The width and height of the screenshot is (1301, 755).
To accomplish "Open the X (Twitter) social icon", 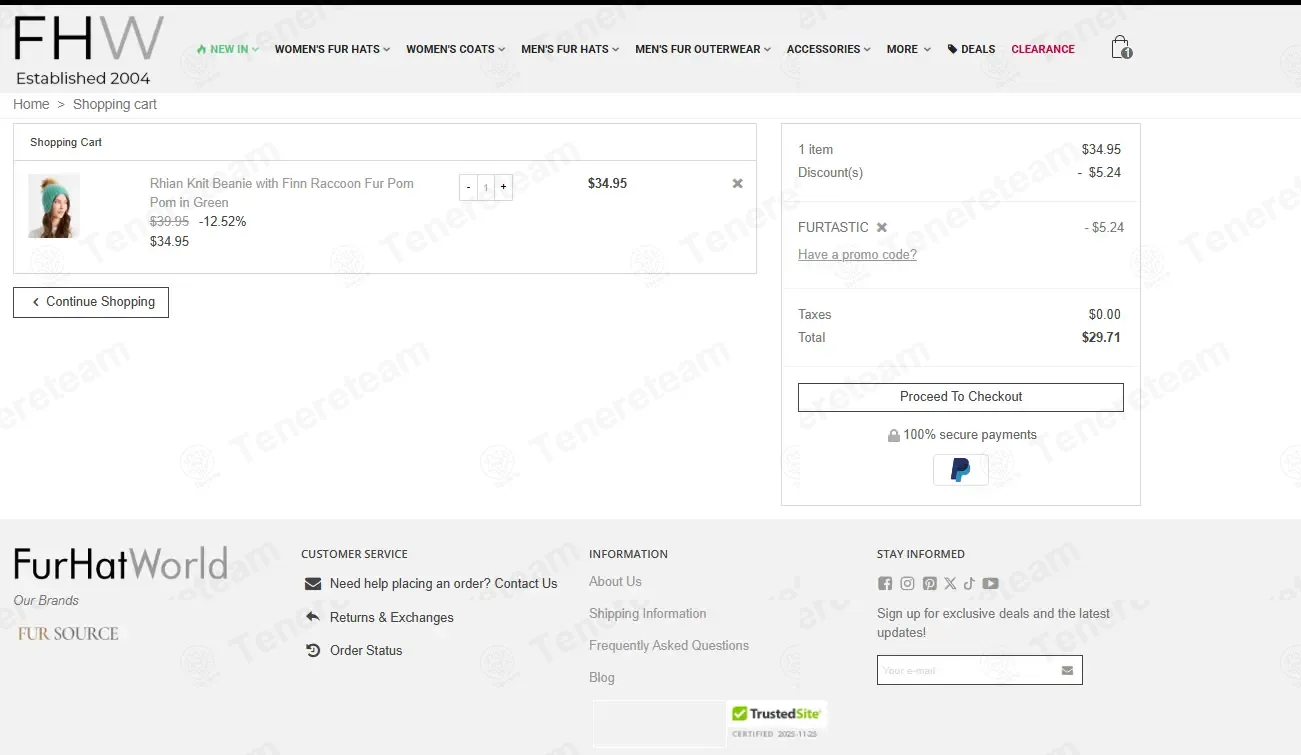I will pos(950,583).
